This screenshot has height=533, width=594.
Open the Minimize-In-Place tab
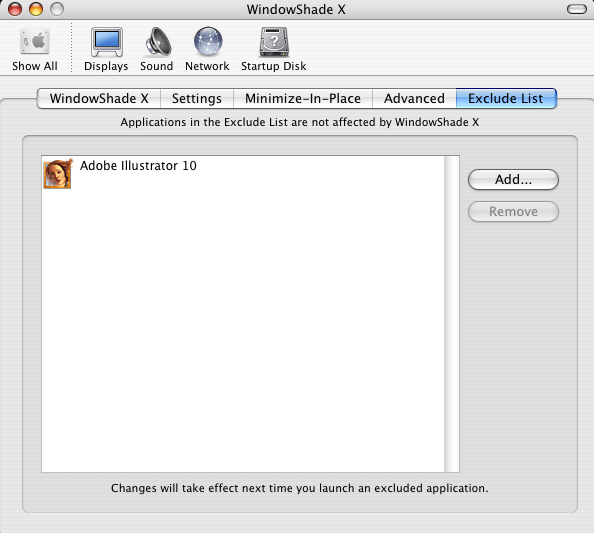(x=303, y=98)
